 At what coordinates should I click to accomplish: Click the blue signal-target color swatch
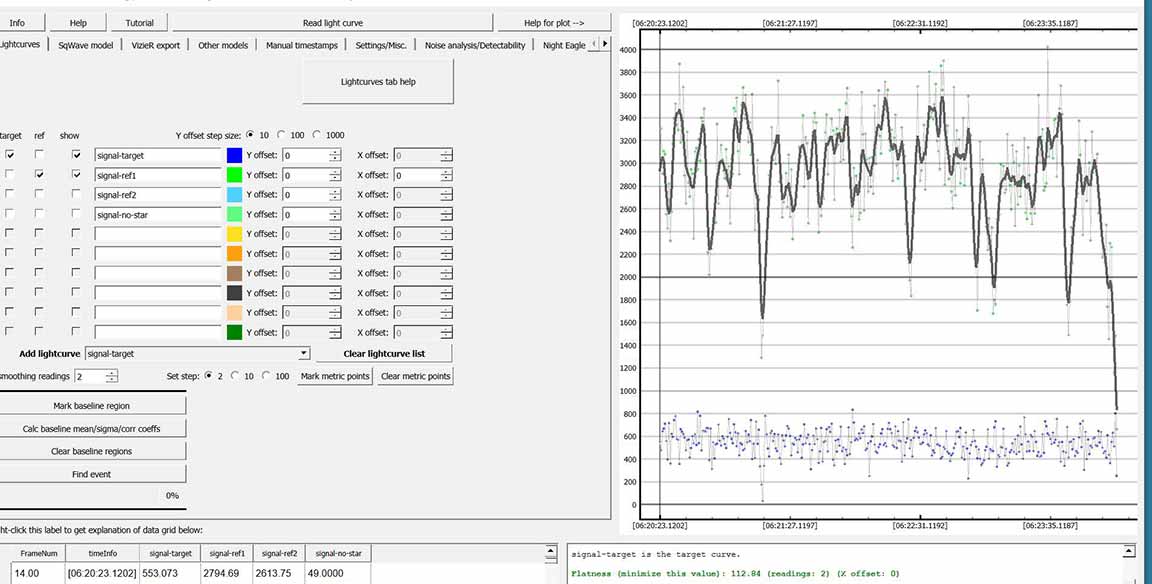pos(234,155)
